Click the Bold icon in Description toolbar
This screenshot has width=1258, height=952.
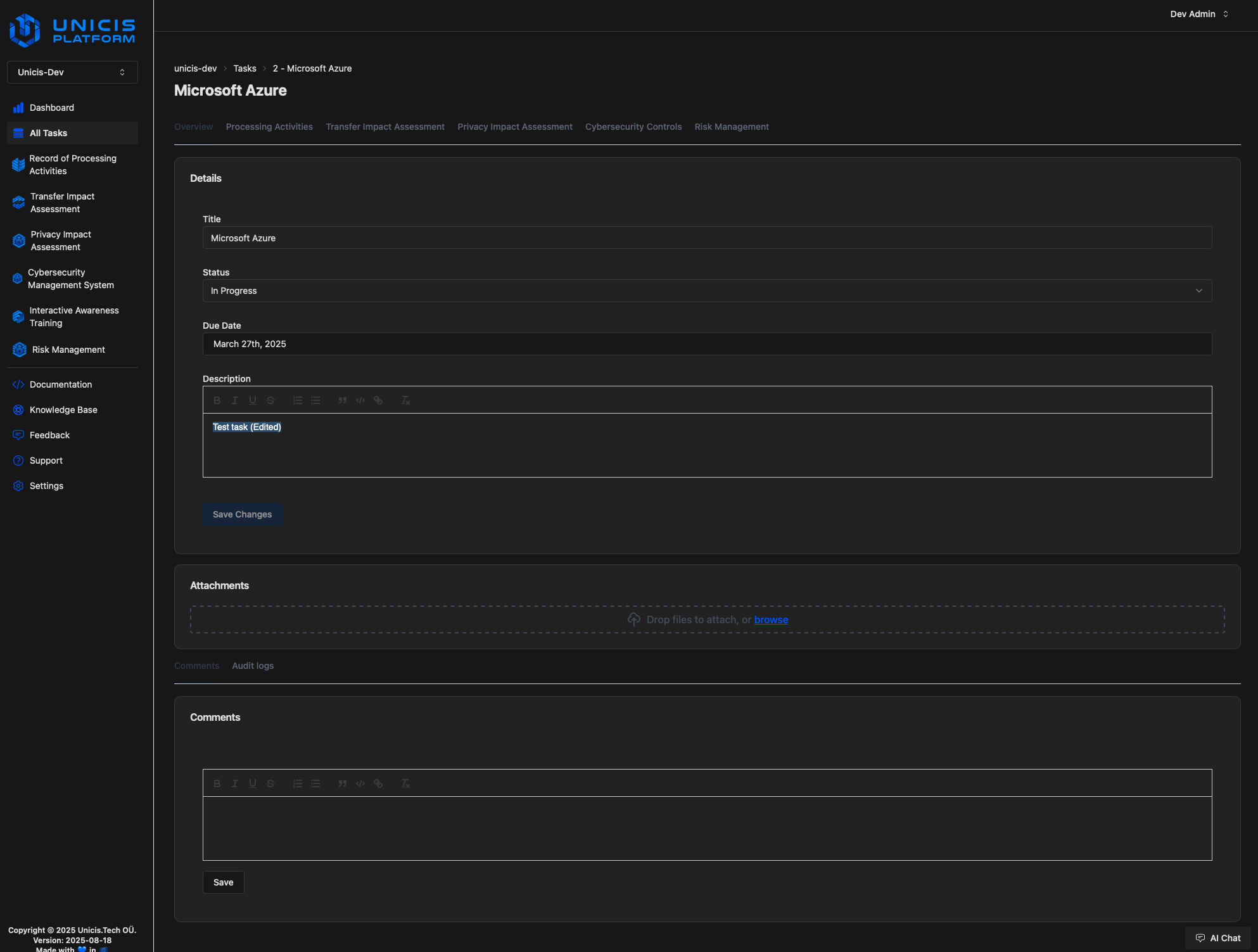(217, 400)
